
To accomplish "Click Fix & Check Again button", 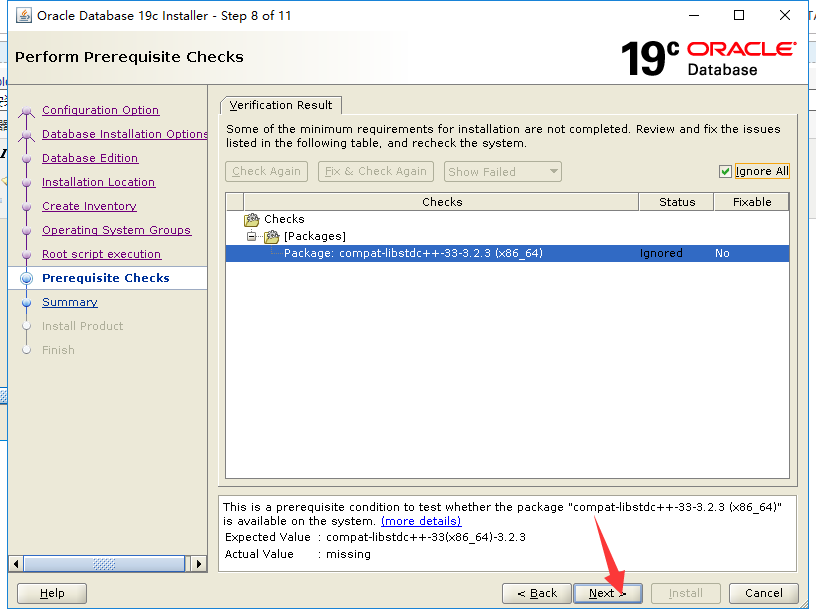I will 376,171.
